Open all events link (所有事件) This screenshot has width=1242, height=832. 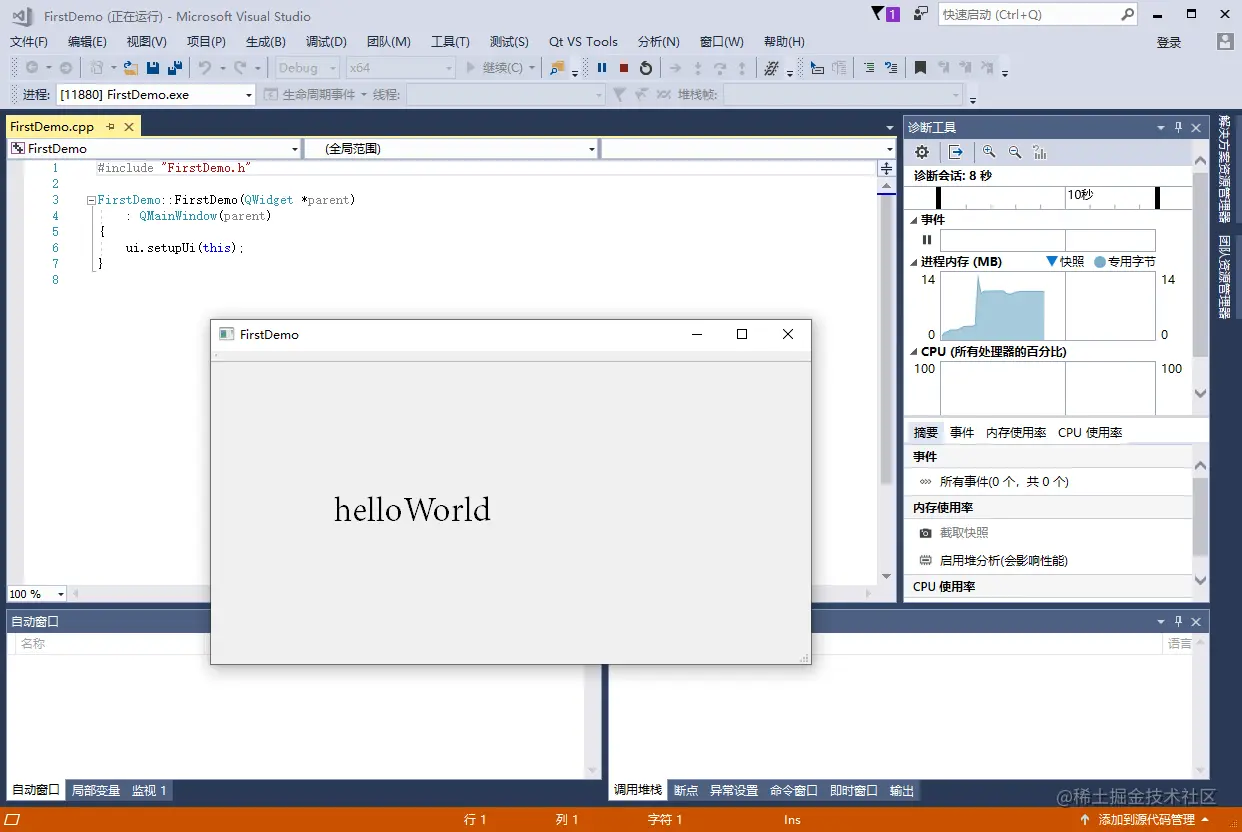pyautogui.click(x=1004, y=481)
